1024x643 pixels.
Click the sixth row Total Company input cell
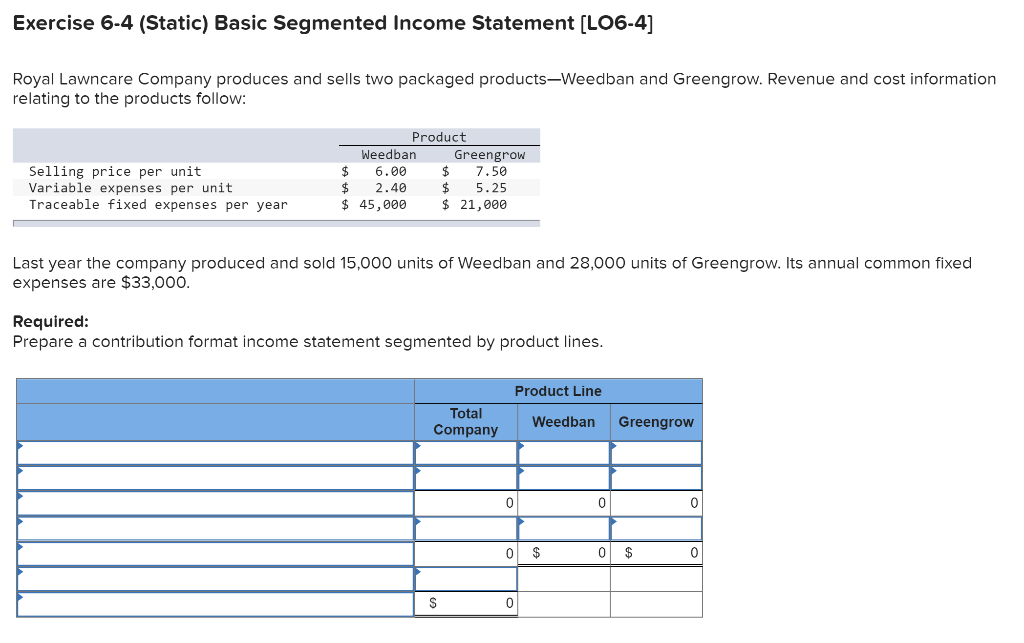tap(465, 577)
